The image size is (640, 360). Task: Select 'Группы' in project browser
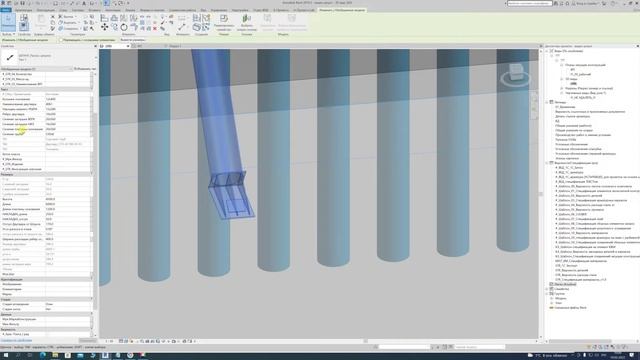tap(560, 293)
